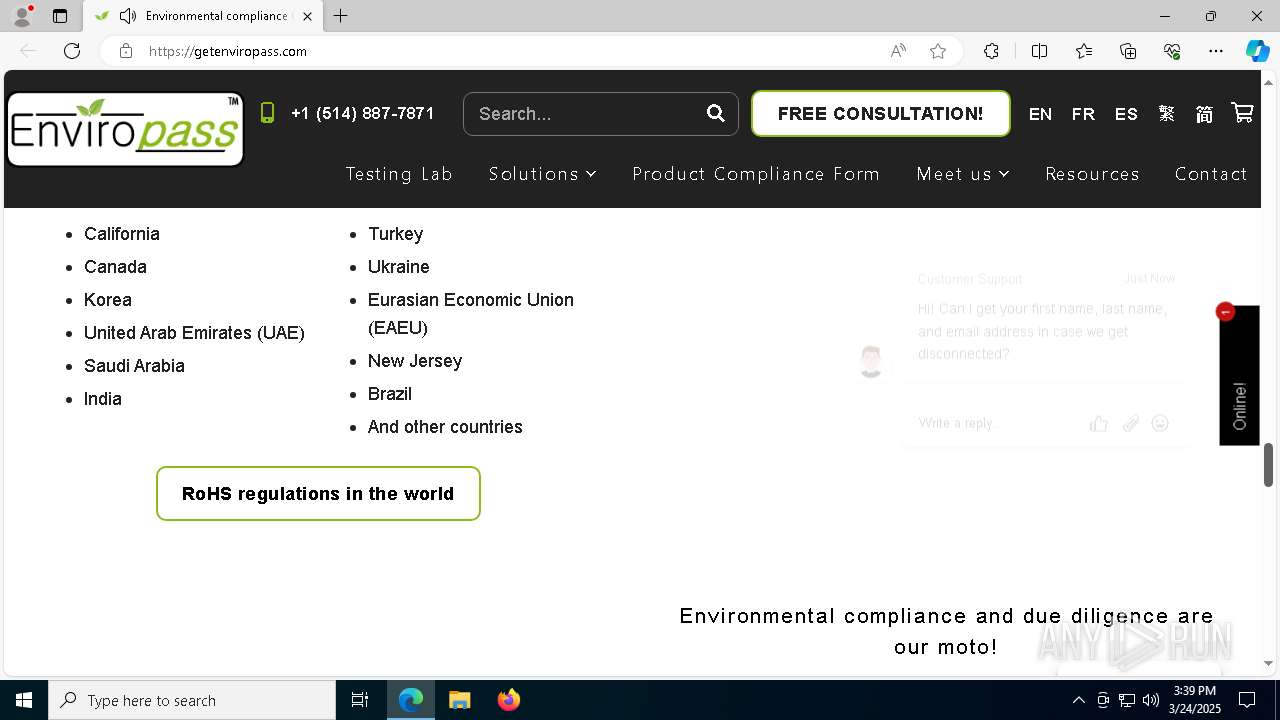Click thumbs up in chat widget
Screen dimensions: 1280x720
tap(1099, 423)
